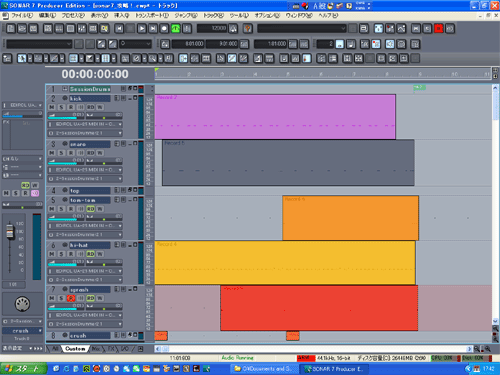Open the kick track input dropdown
The image size is (500, 375).
pos(85,124)
